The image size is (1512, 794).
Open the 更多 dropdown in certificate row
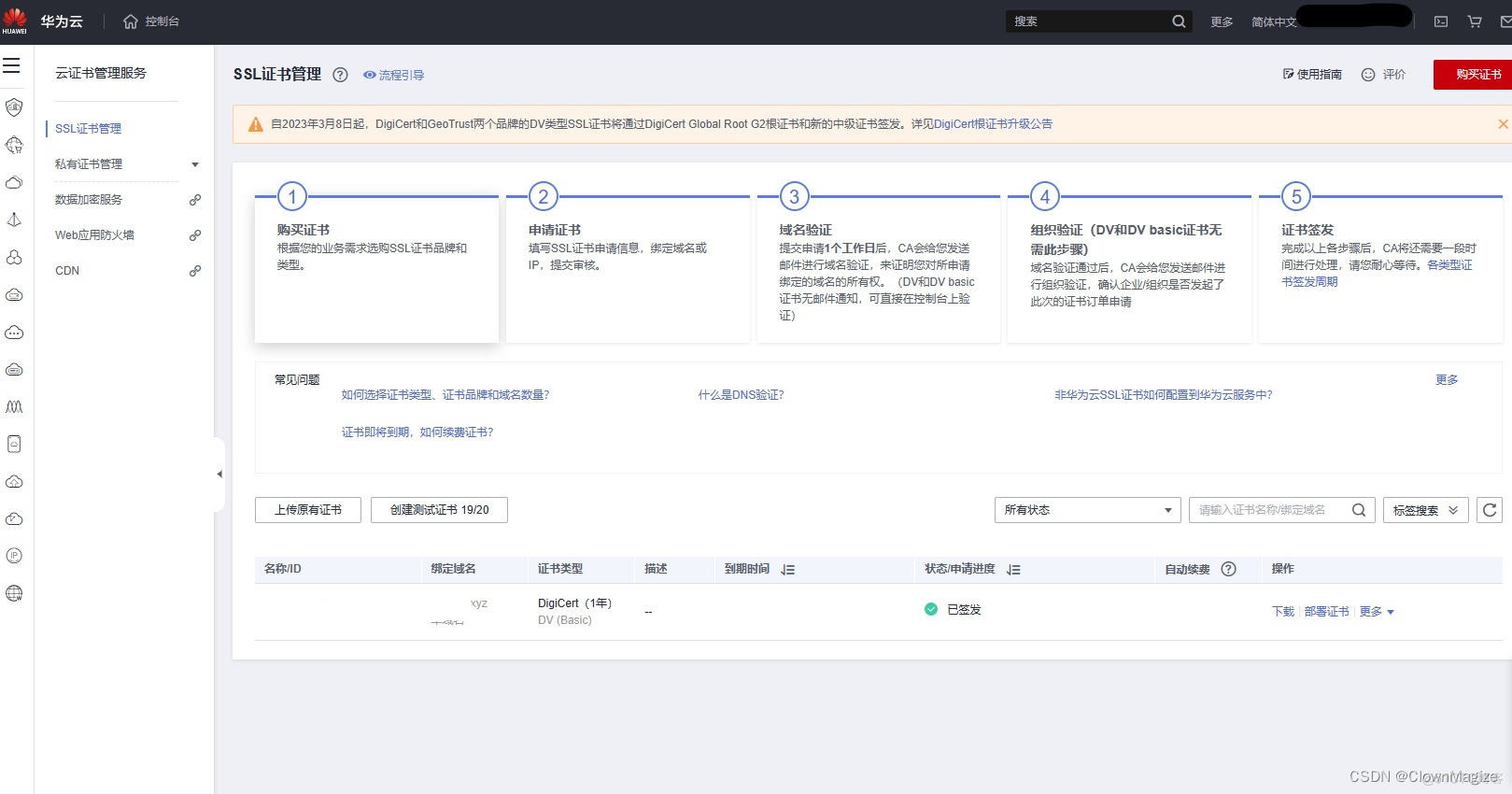pyautogui.click(x=1377, y=612)
